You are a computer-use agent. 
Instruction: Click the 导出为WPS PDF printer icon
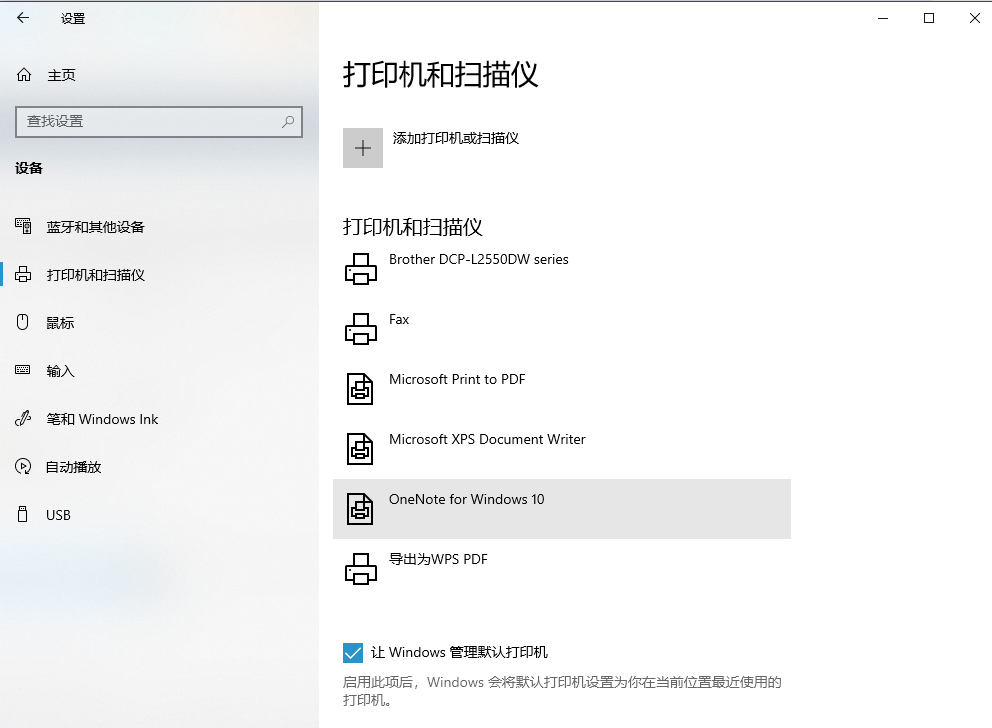coord(361,568)
